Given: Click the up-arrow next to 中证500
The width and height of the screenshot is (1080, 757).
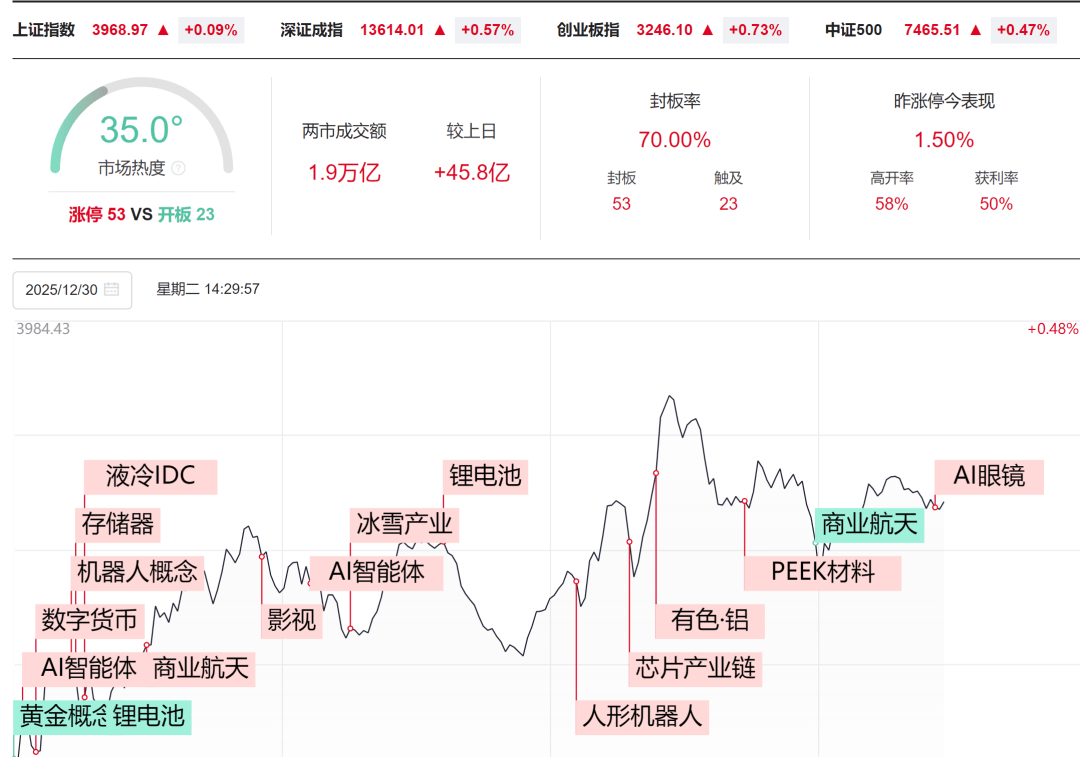Looking at the screenshot, I should point(977,30).
